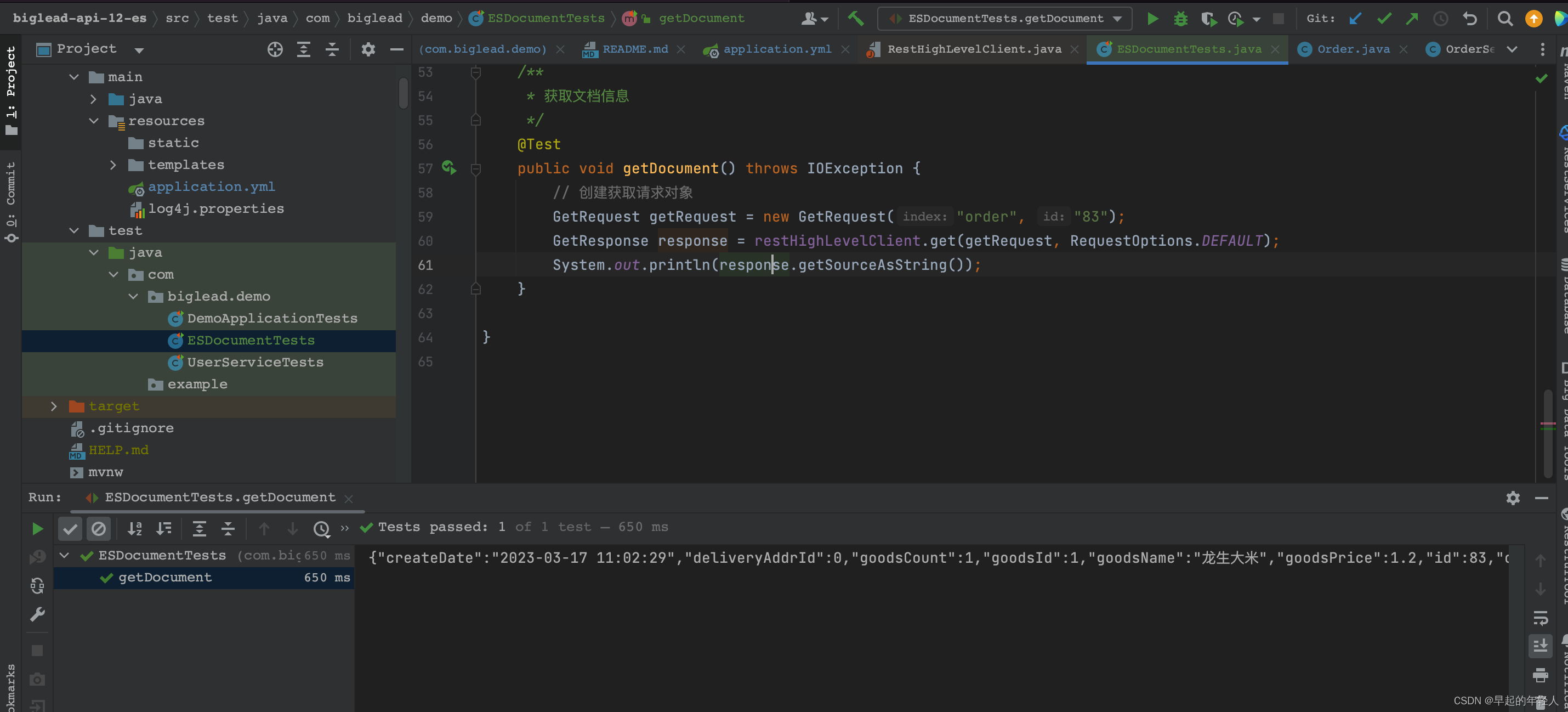Run with coverage shield icon
The image size is (1568, 712).
point(1208,19)
